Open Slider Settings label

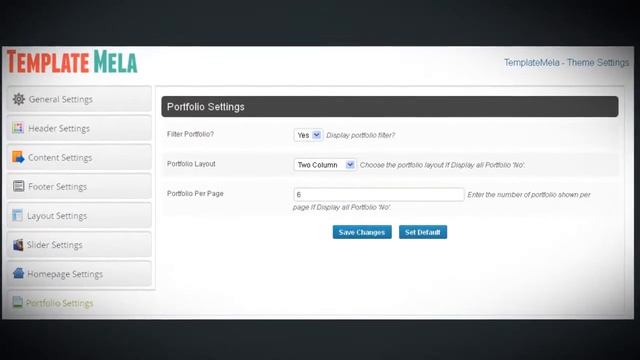coord(54,245)
